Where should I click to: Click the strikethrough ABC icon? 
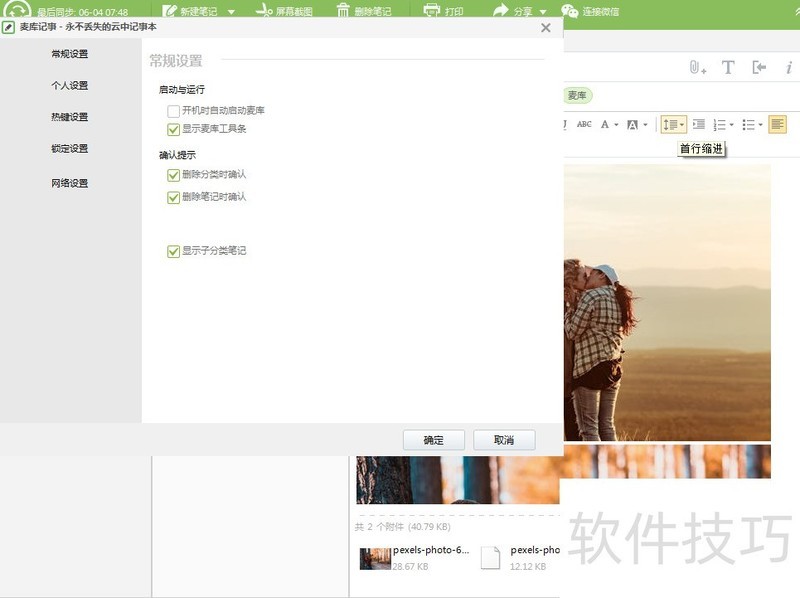pos(584,125)
